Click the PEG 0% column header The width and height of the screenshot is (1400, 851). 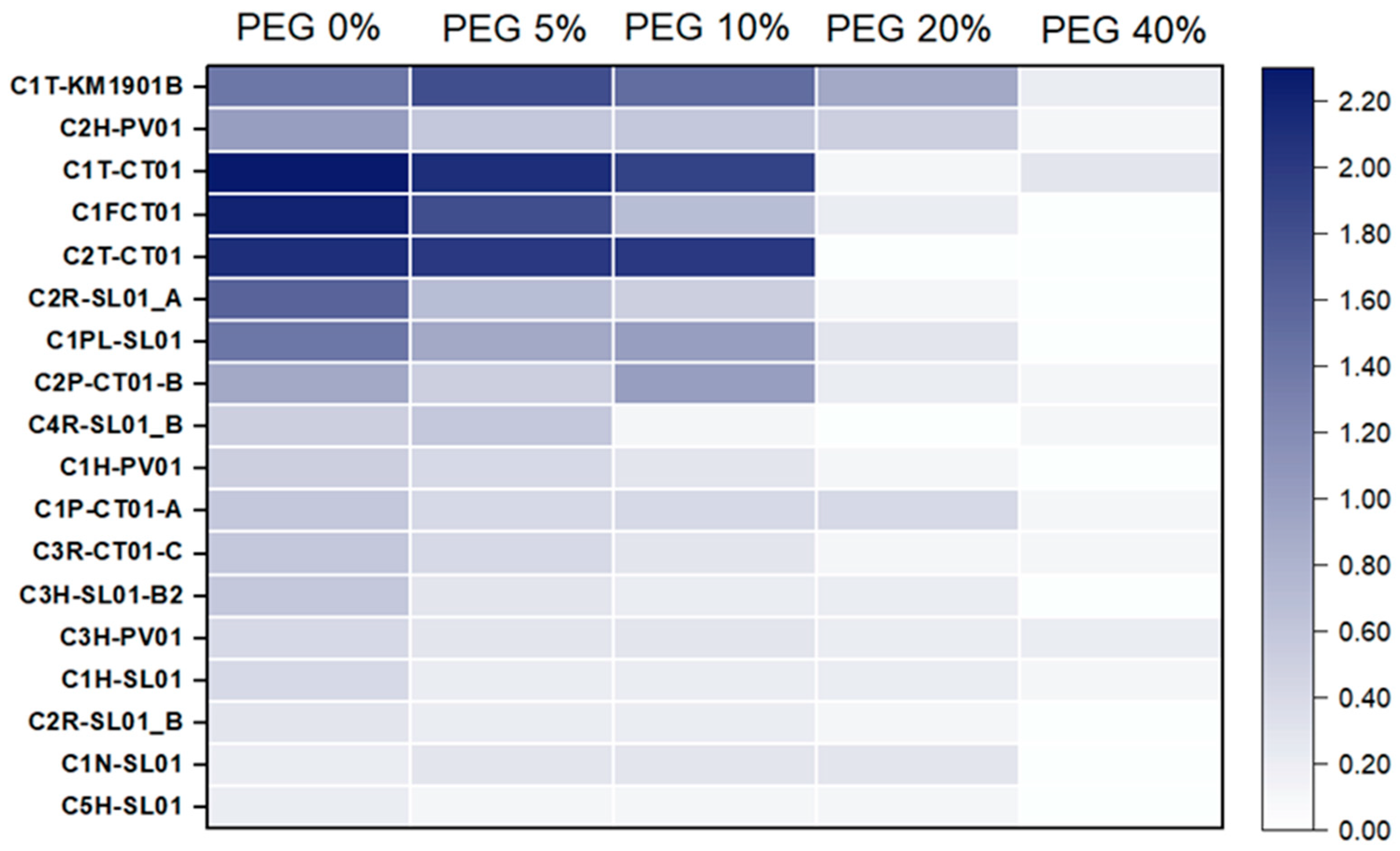(x=307, y=27)
